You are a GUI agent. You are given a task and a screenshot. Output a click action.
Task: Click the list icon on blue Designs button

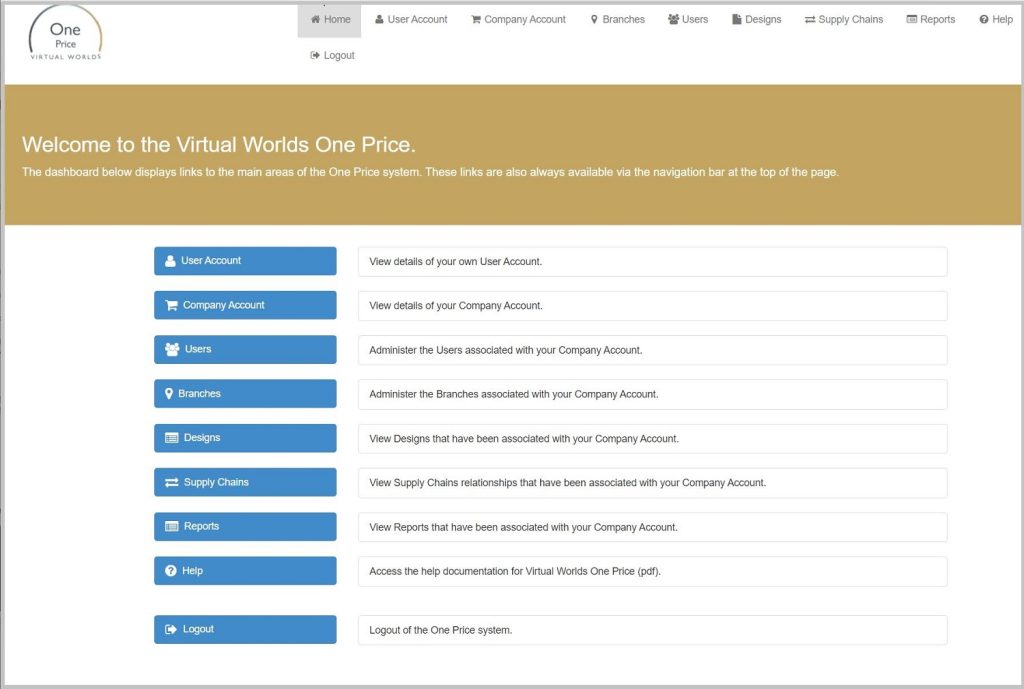[172, 438]
